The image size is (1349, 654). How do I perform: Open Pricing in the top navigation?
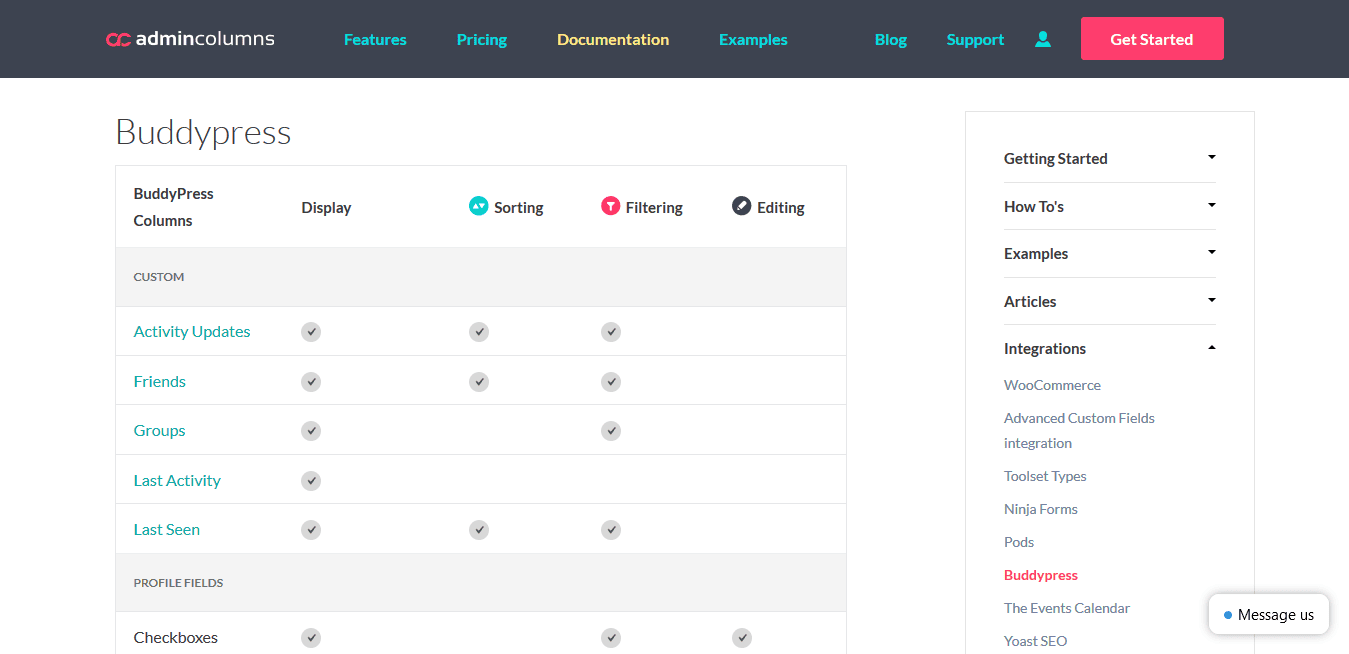[x=482, y=40]
